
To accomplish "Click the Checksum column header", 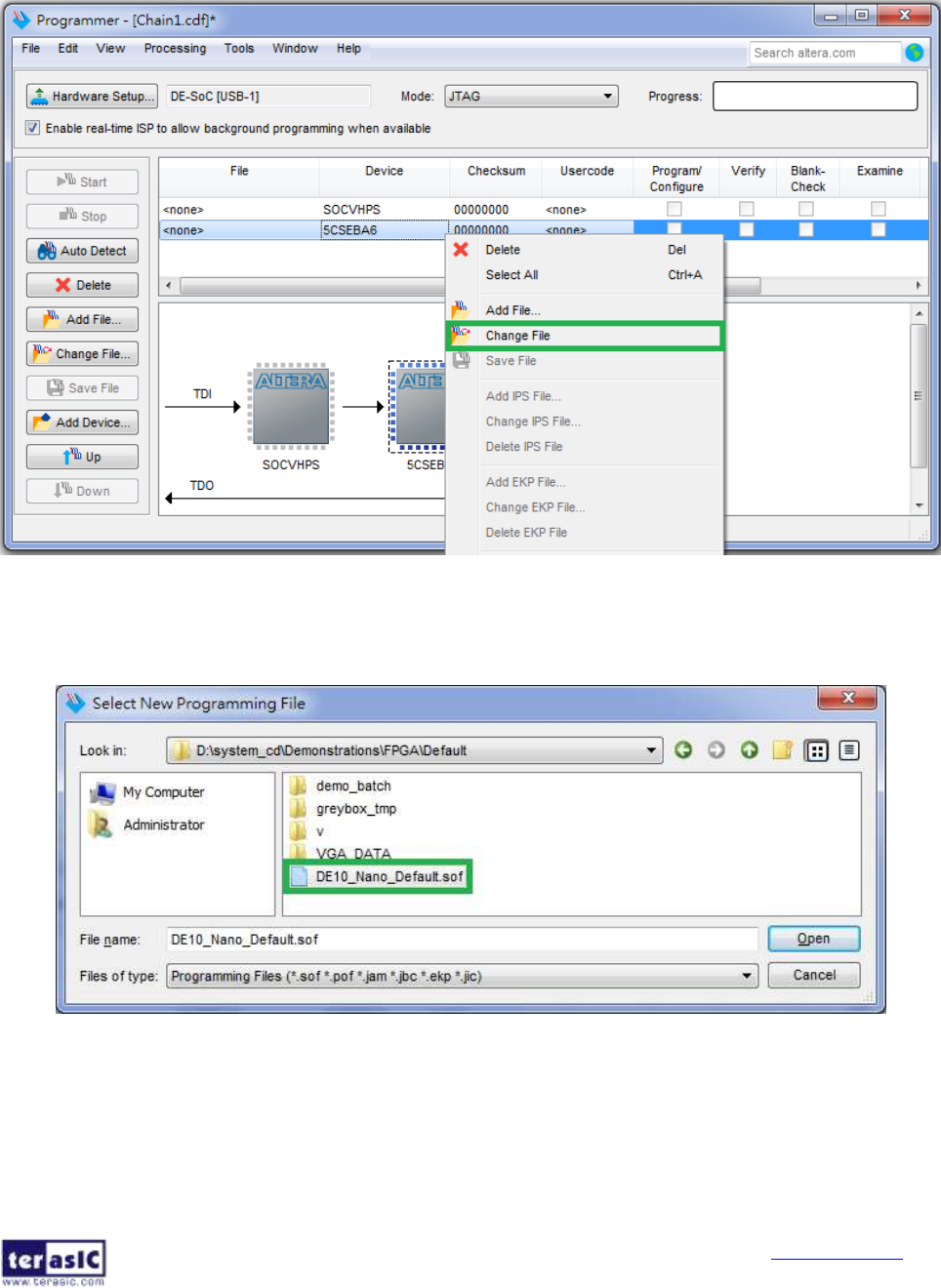I will click(x=496, y=171).
